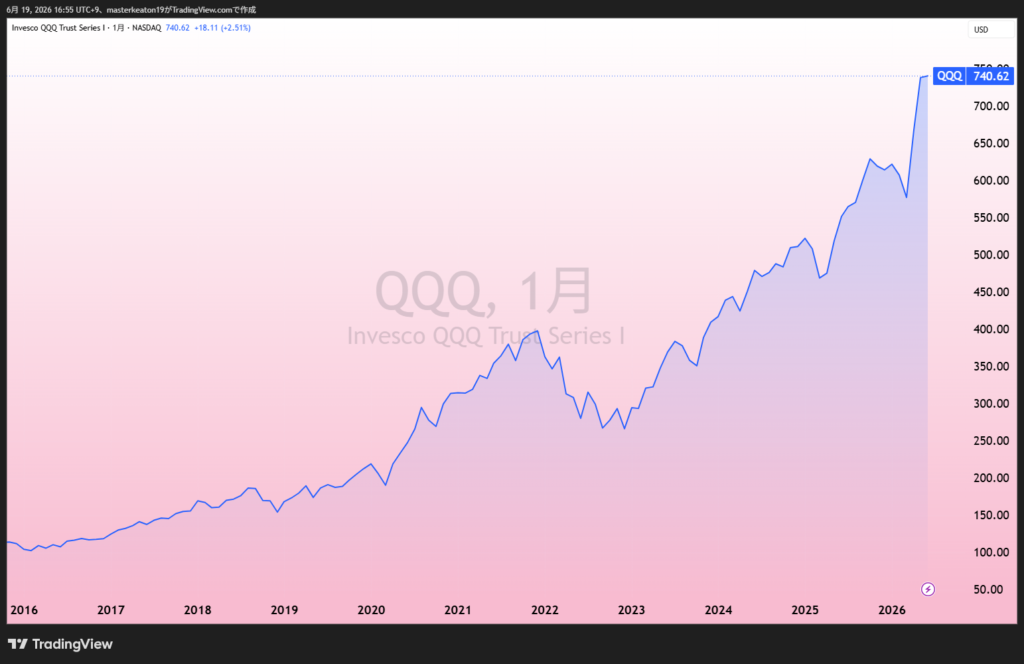The image size is (1024, 664).
Task: Click the 2024 label on time axis
Action: pyautogui.click(x=718, y=610)
